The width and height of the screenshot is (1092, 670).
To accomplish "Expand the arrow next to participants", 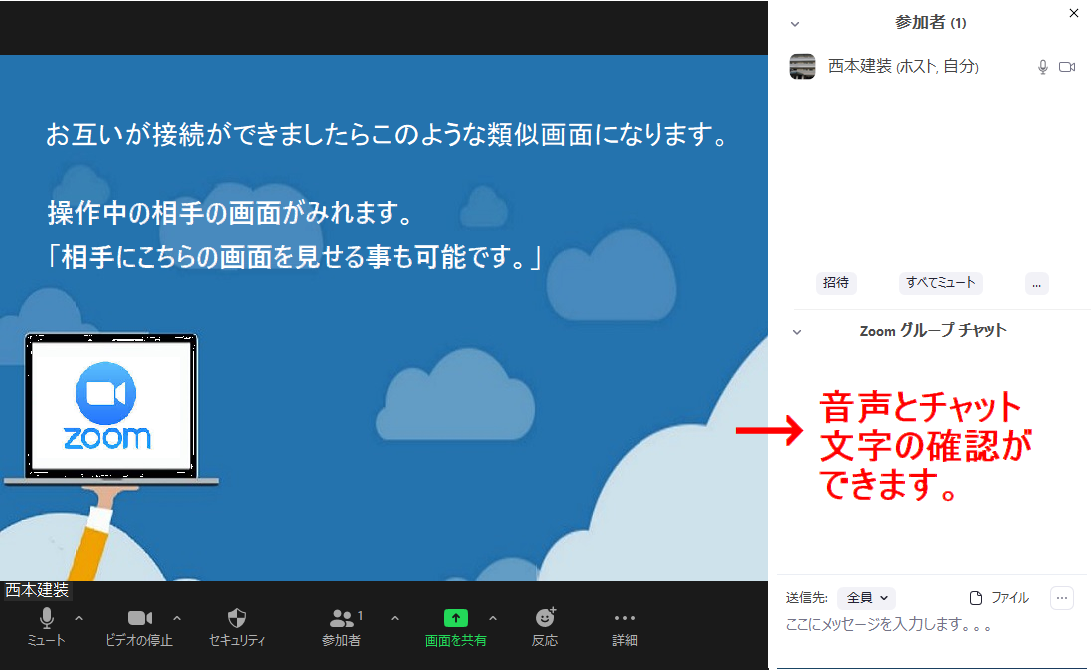I will [x=394, y=618].
